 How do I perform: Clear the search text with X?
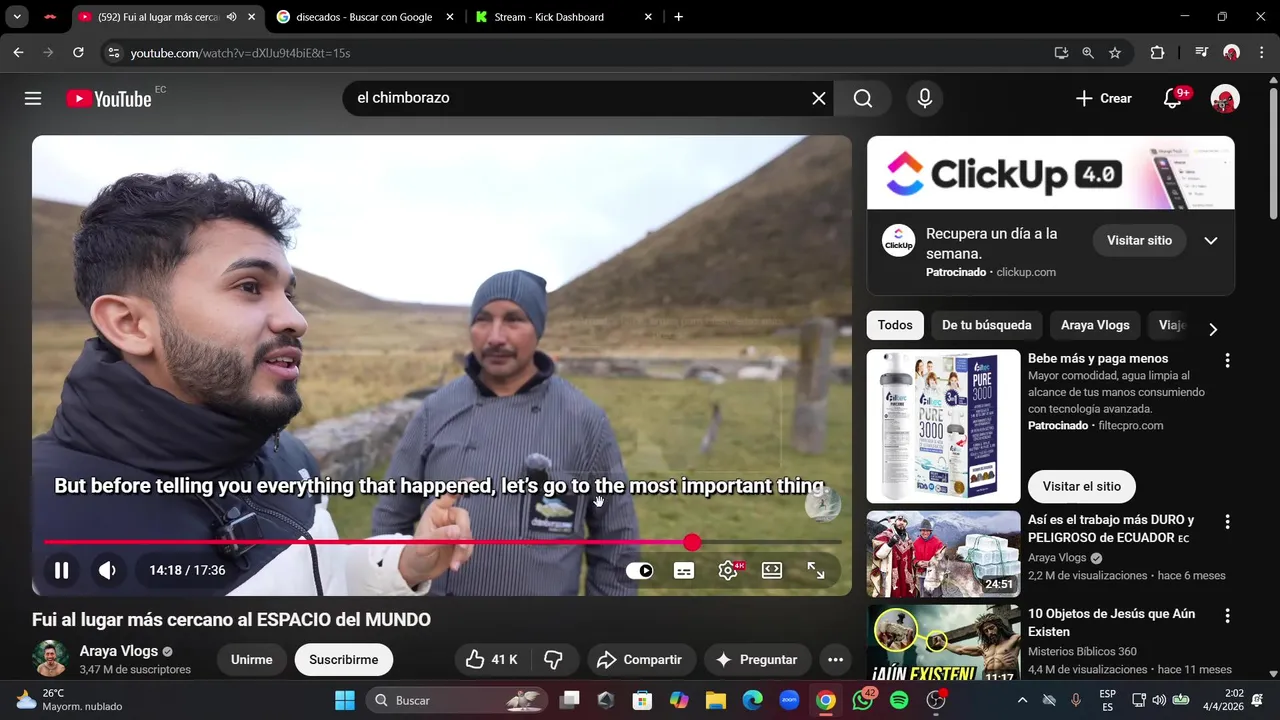[819, 98]
